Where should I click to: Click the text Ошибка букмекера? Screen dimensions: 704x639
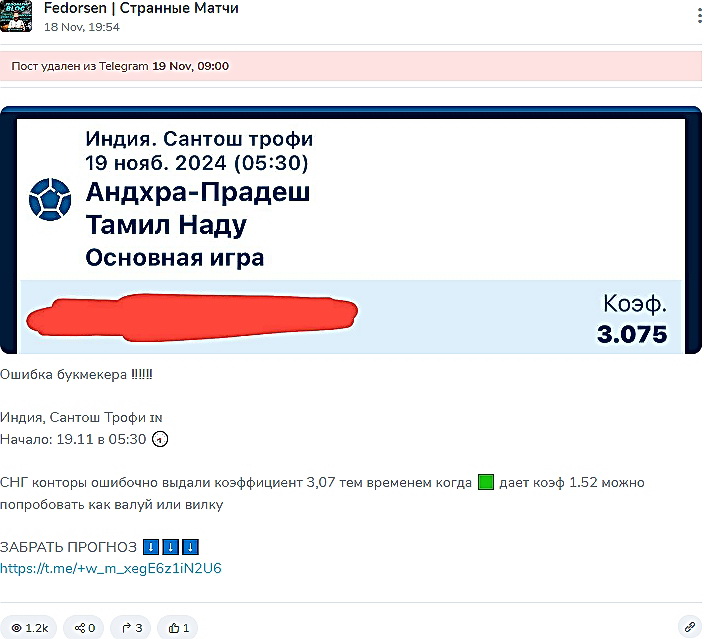point(76,374)
